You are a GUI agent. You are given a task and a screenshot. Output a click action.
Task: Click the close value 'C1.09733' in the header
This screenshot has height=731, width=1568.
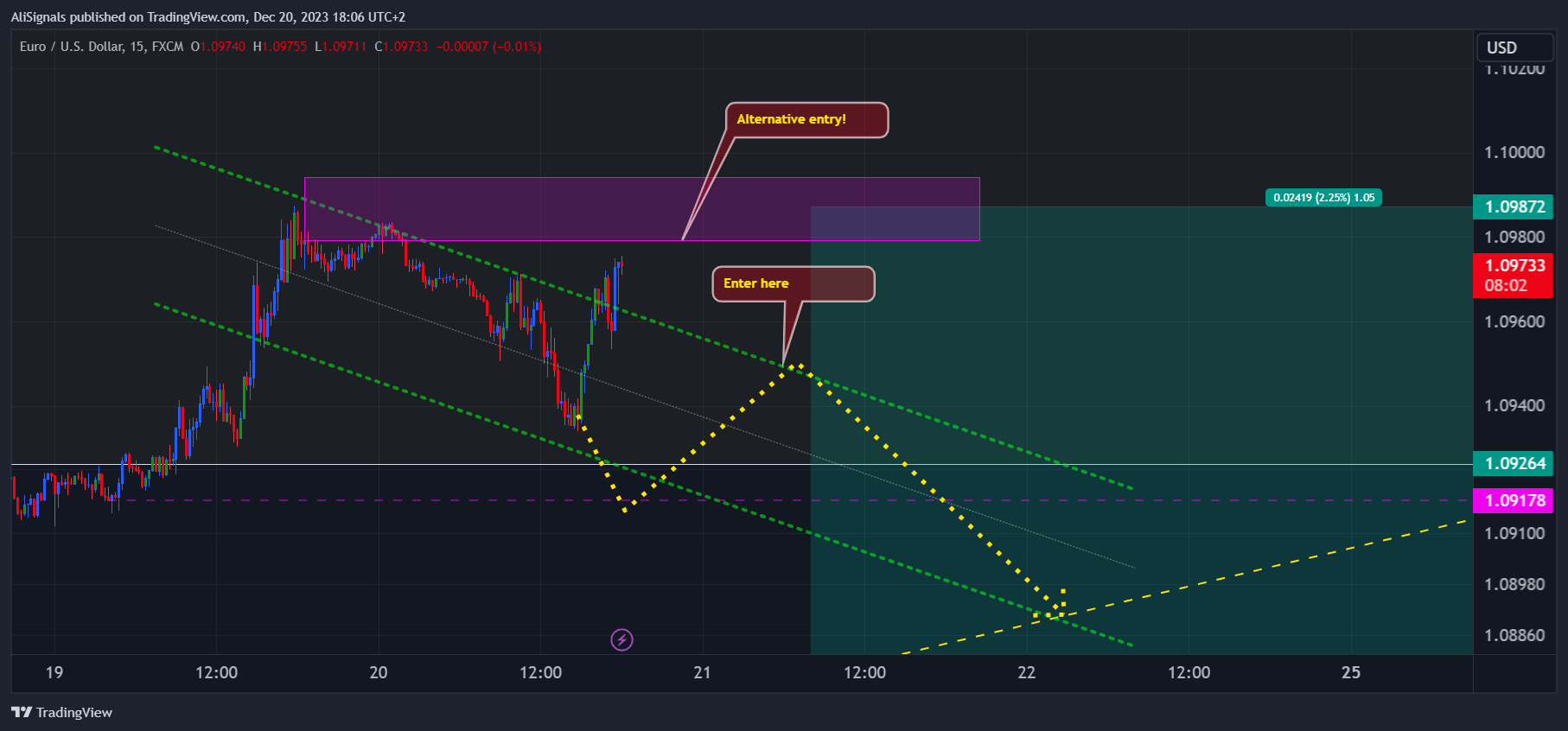pyautogui.click(x=401, y=47)
